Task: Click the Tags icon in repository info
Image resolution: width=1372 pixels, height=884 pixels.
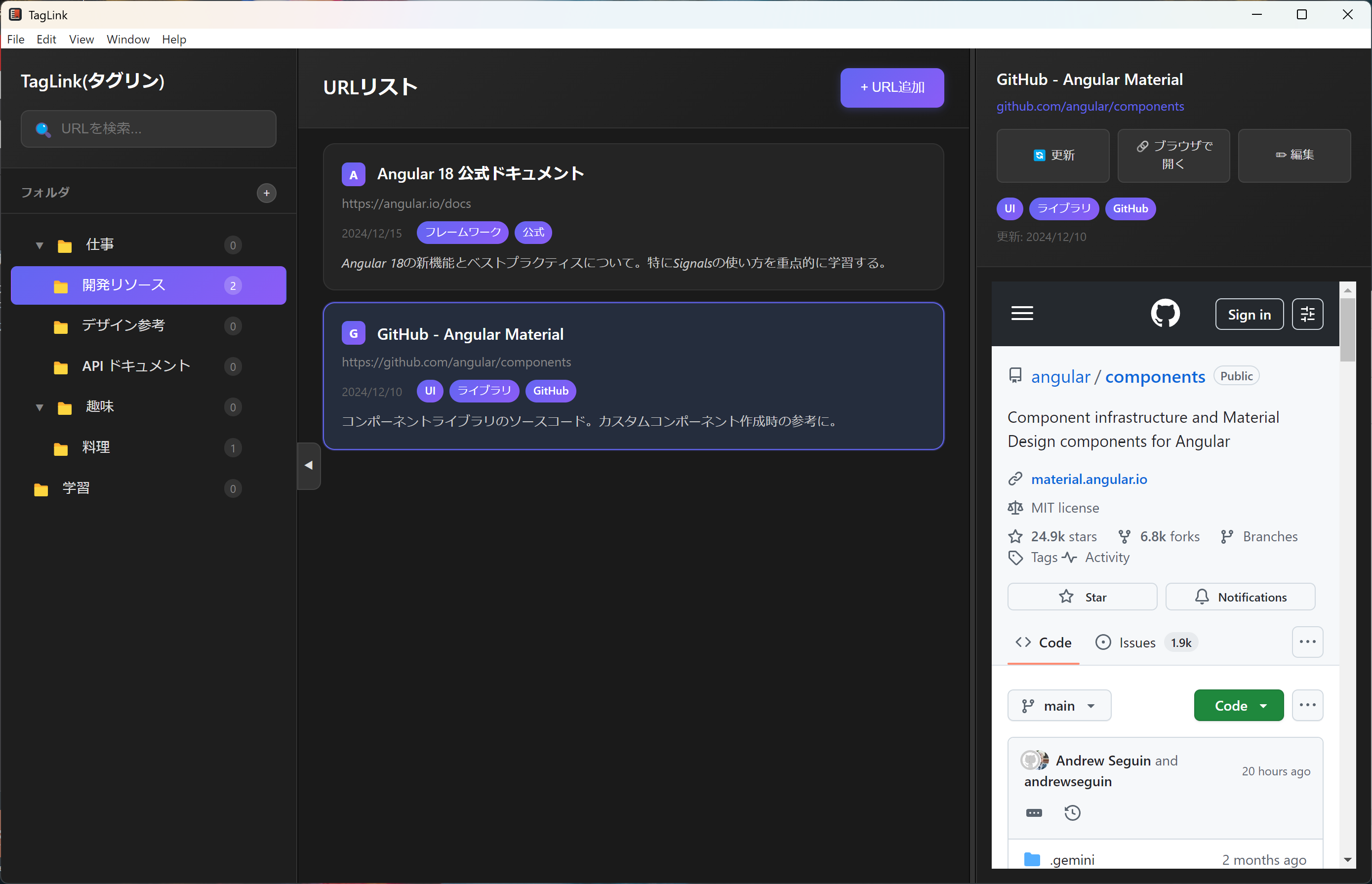Action: pos(1015,558)
